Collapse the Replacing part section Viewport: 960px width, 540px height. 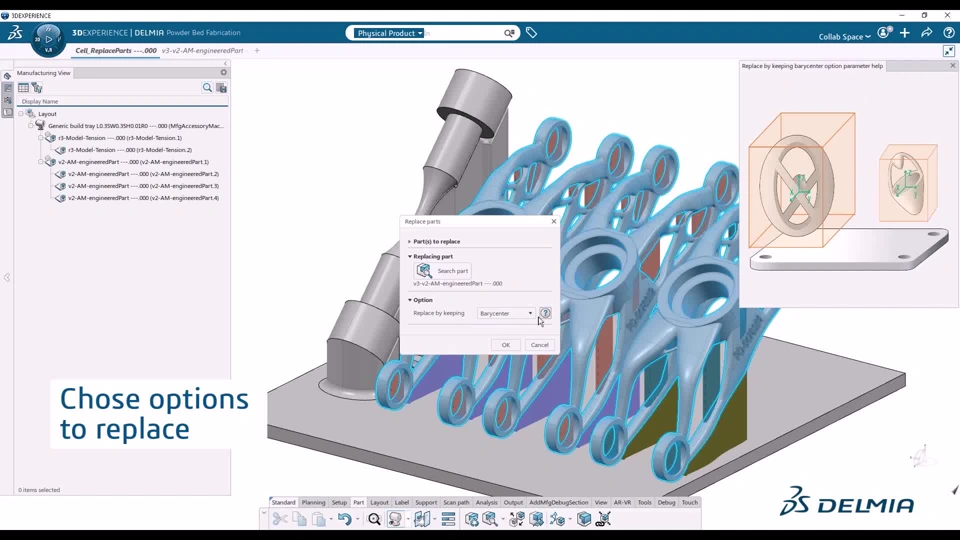point(410,257)
